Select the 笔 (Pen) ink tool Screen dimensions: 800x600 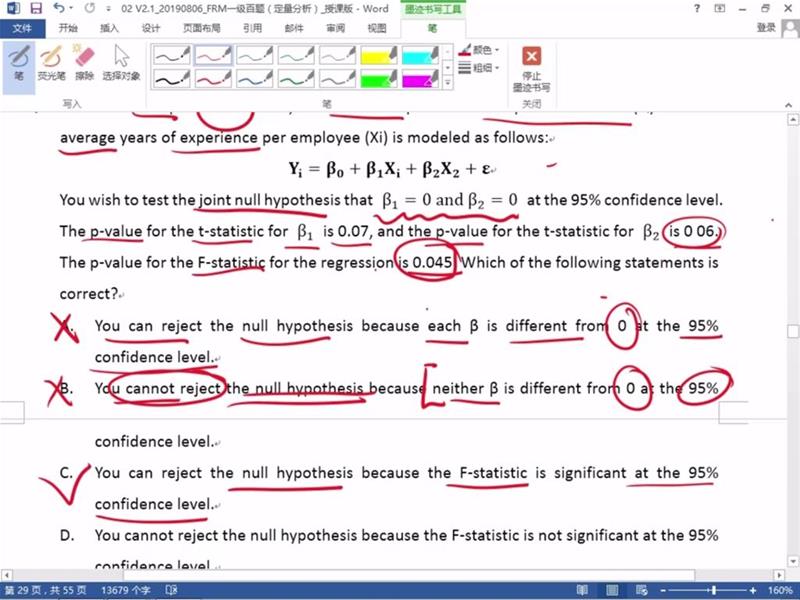(19, 64)
